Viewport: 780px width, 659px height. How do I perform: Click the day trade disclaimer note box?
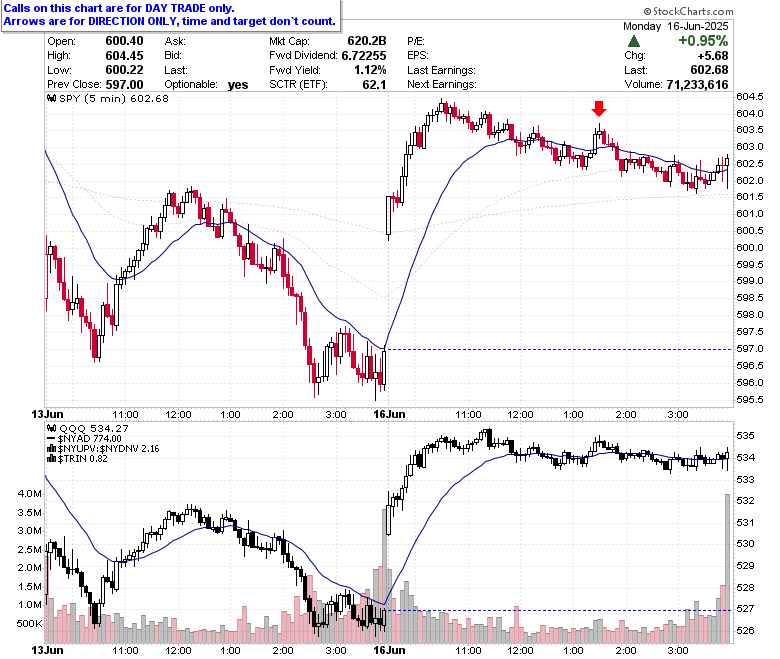pos(171,15)
